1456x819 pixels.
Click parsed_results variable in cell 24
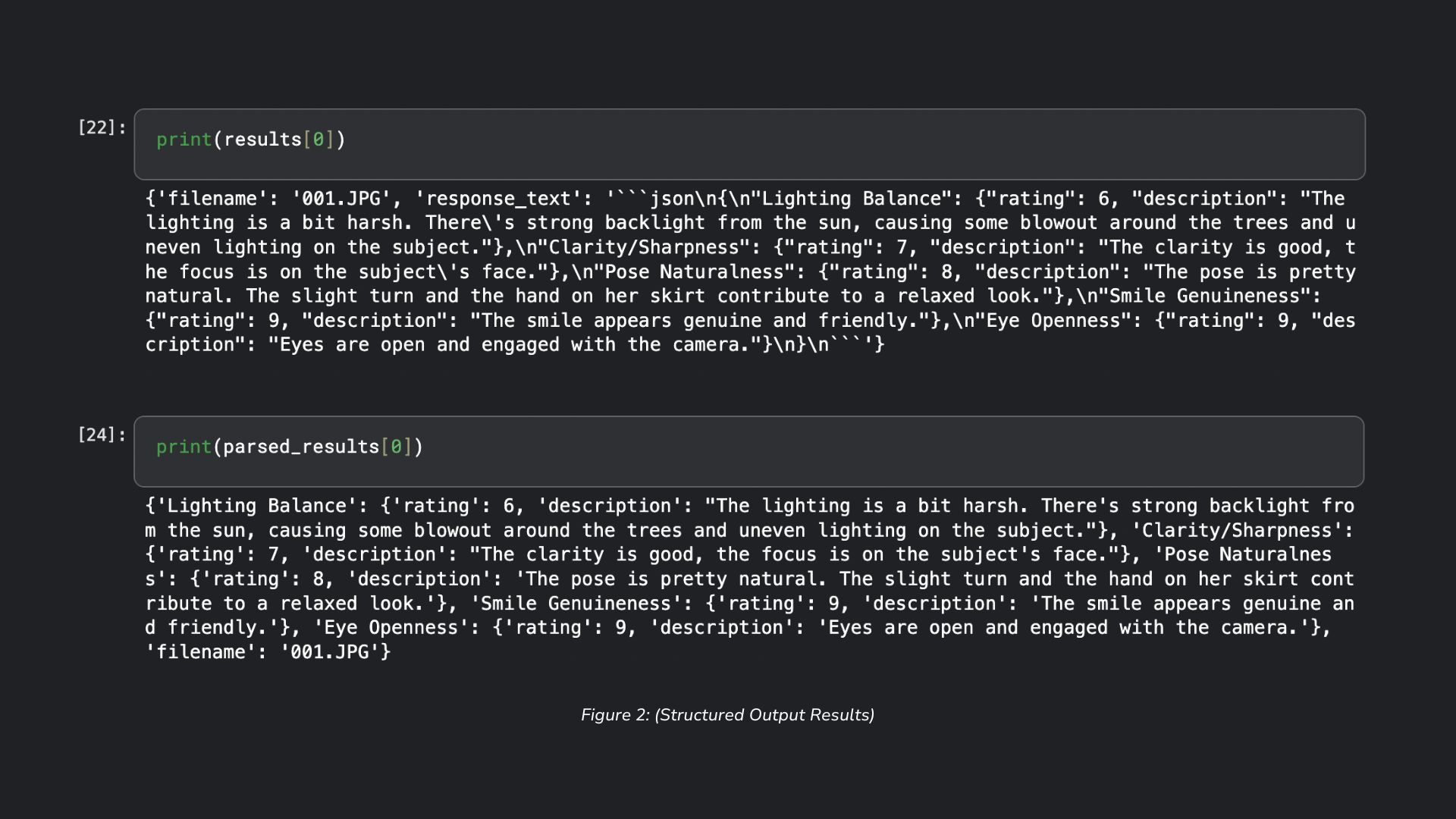(301, 447)
